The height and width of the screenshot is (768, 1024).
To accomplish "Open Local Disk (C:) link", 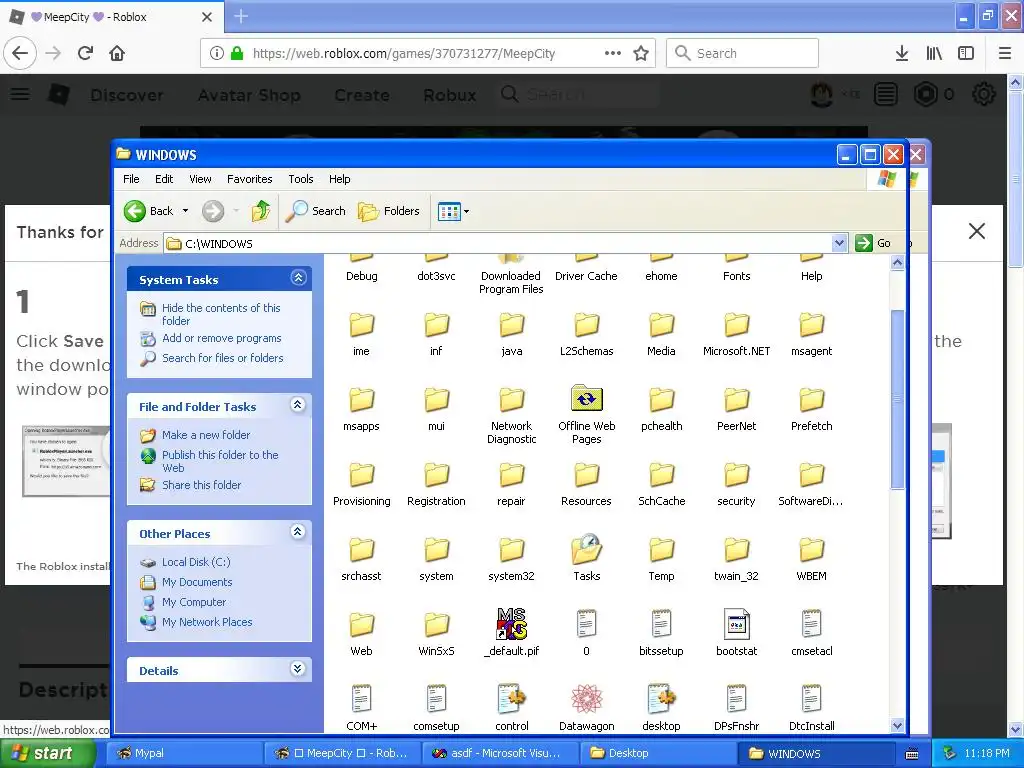I will tap(196, 562).
